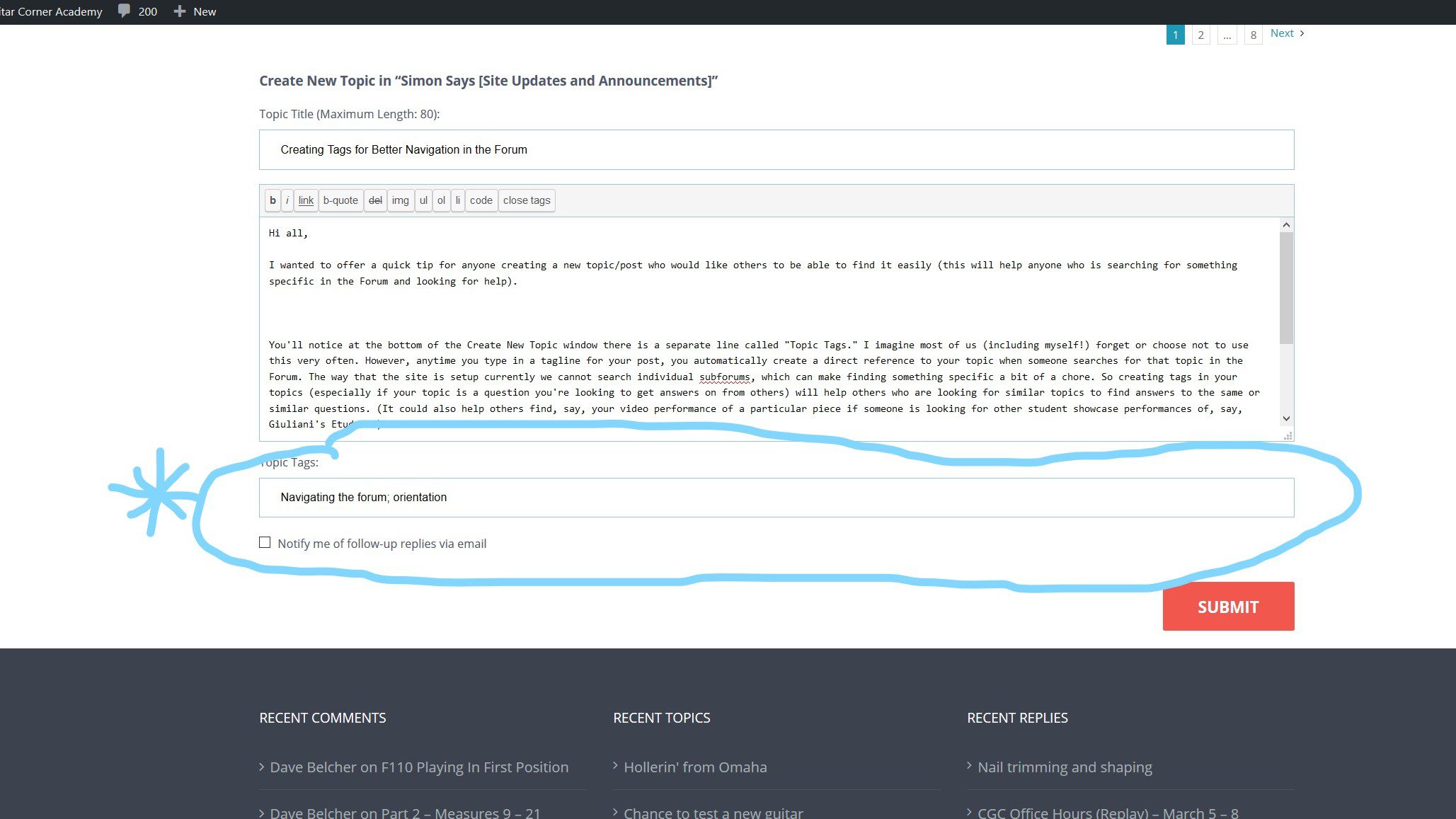Go to pagination page 8
Screen dimensions: 1456x819
1253,35
